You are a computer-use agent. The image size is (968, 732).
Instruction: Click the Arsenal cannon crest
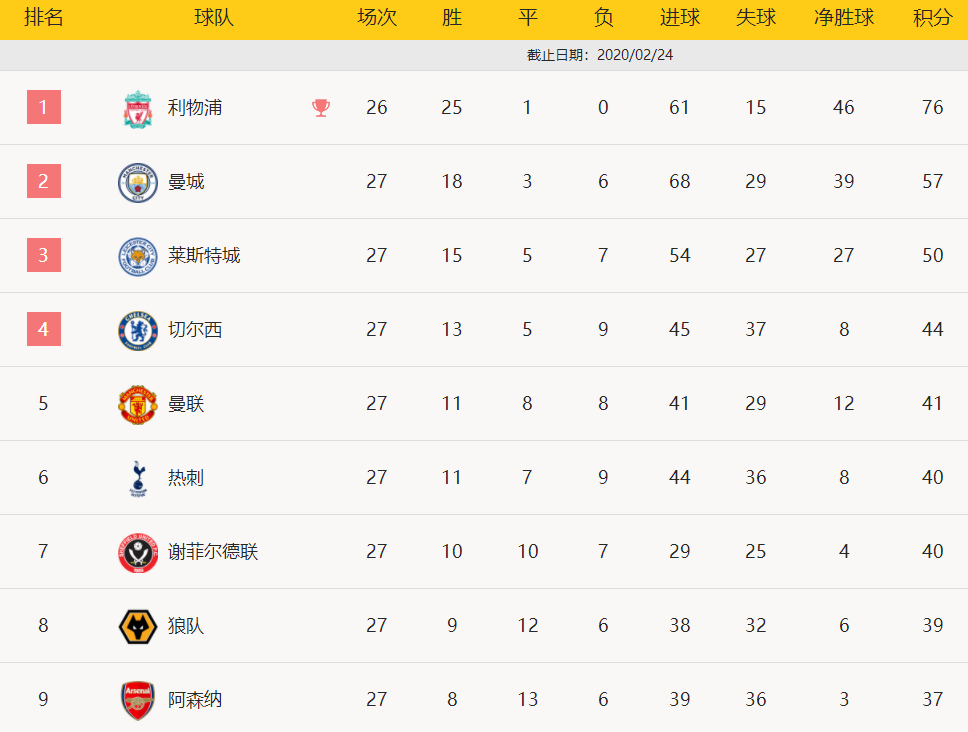coord(138,701)
